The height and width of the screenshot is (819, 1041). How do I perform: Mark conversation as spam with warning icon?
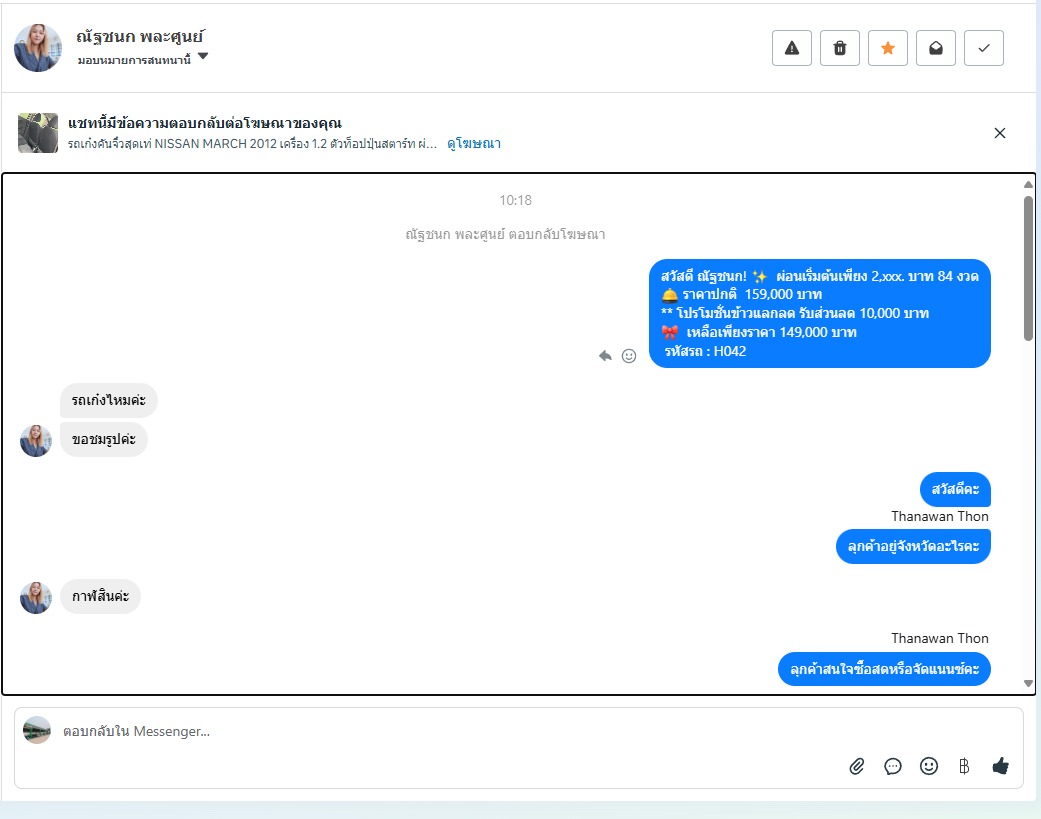tap(791, 48)
